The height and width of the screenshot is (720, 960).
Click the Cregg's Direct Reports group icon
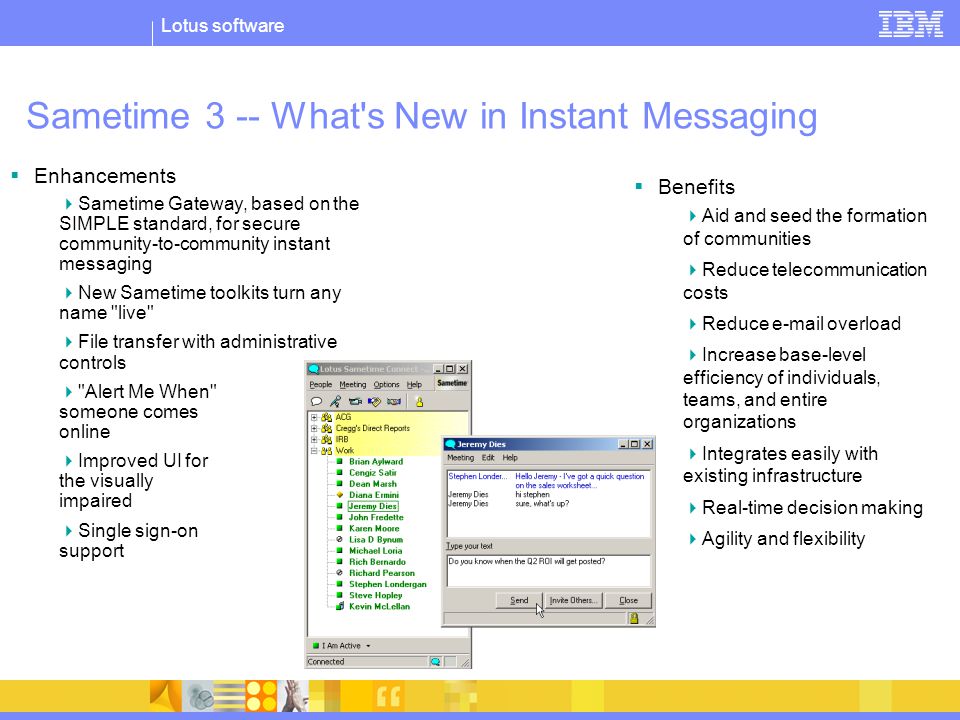pos(326,428)
